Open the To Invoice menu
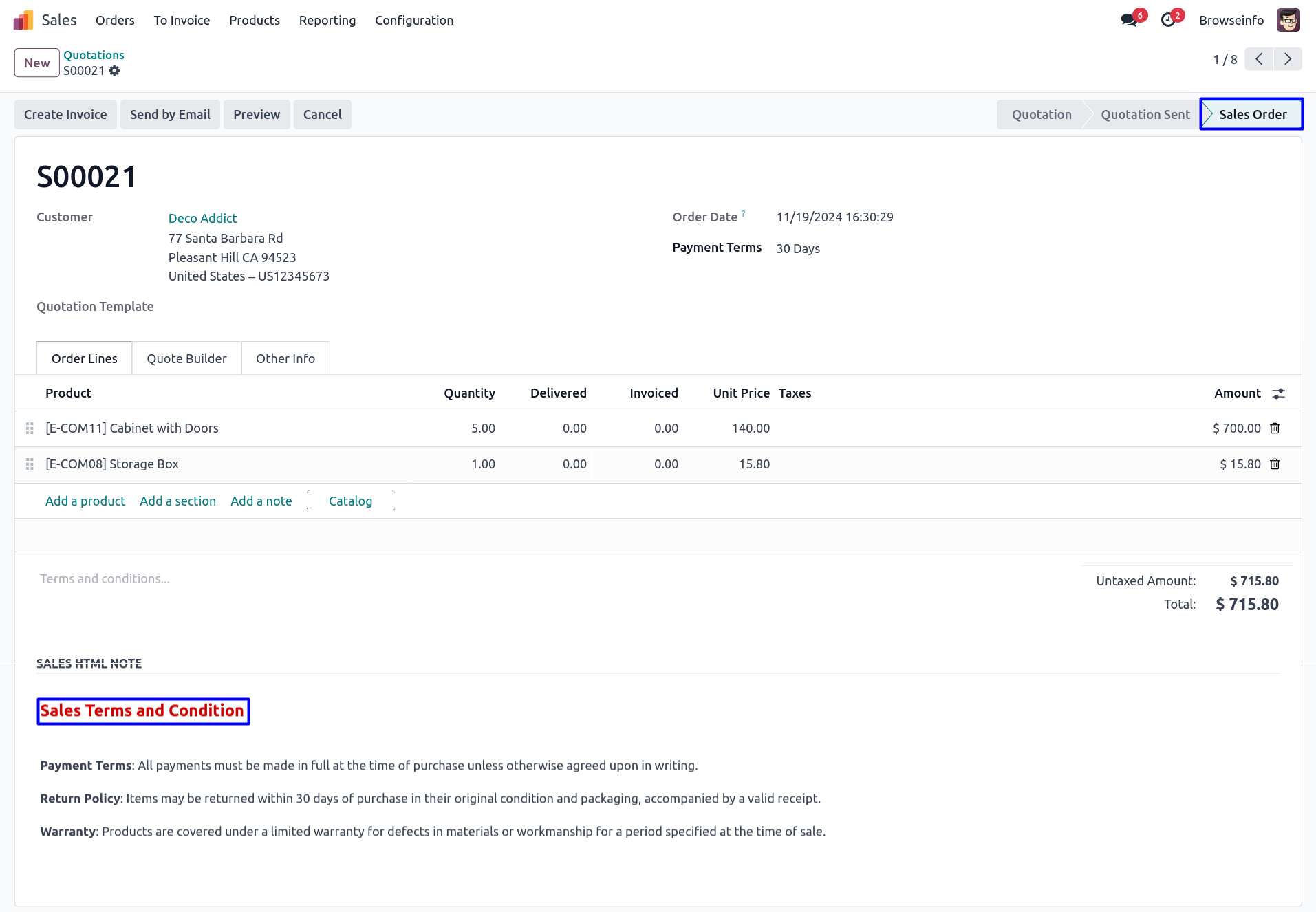This screenshot has height=912, width=1316. coord(182,20)
